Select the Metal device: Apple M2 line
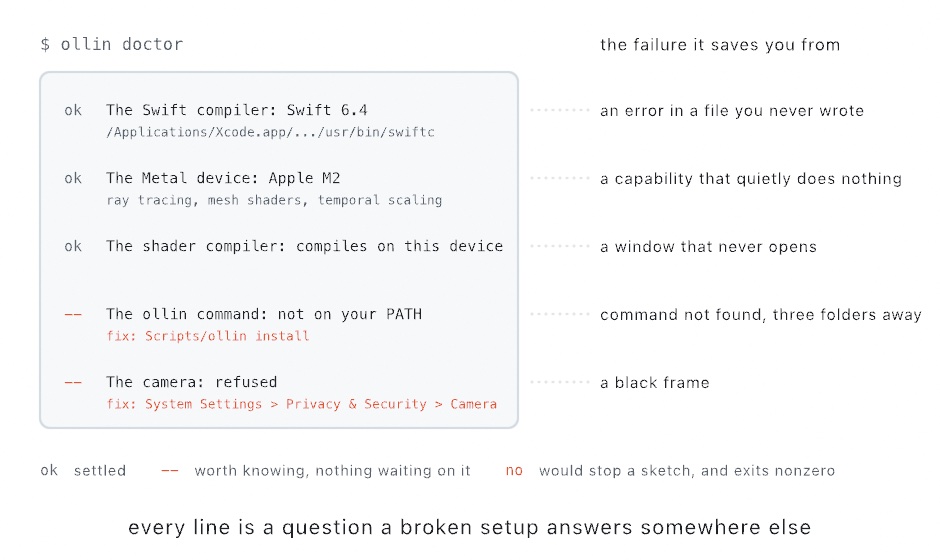940x560 pixels. tap(223, 178)
